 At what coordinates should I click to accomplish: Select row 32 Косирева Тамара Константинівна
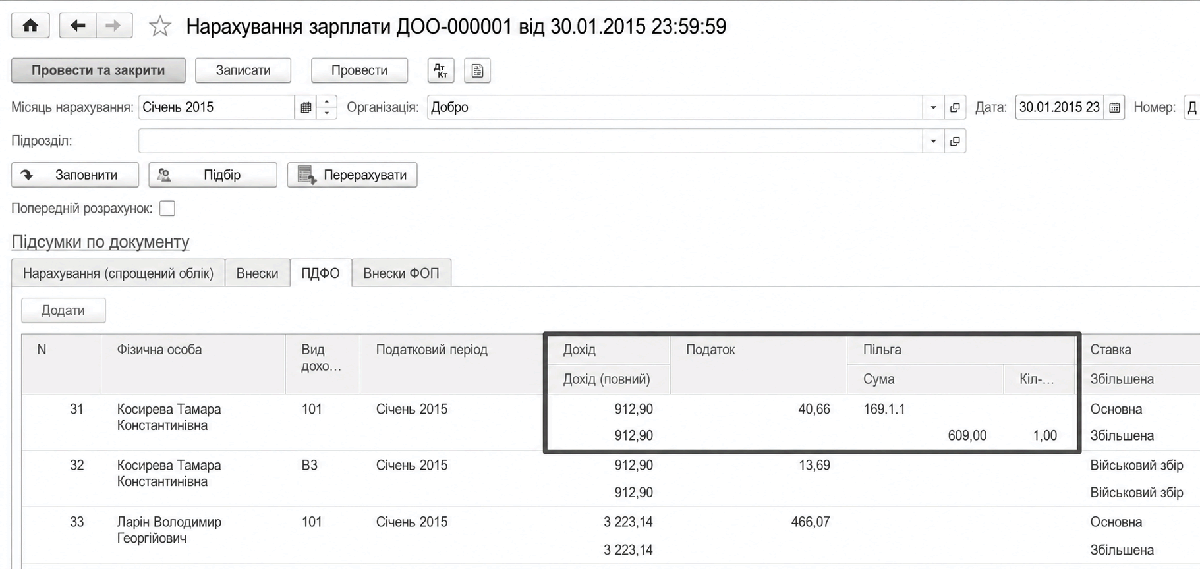[x=610, y=478]
